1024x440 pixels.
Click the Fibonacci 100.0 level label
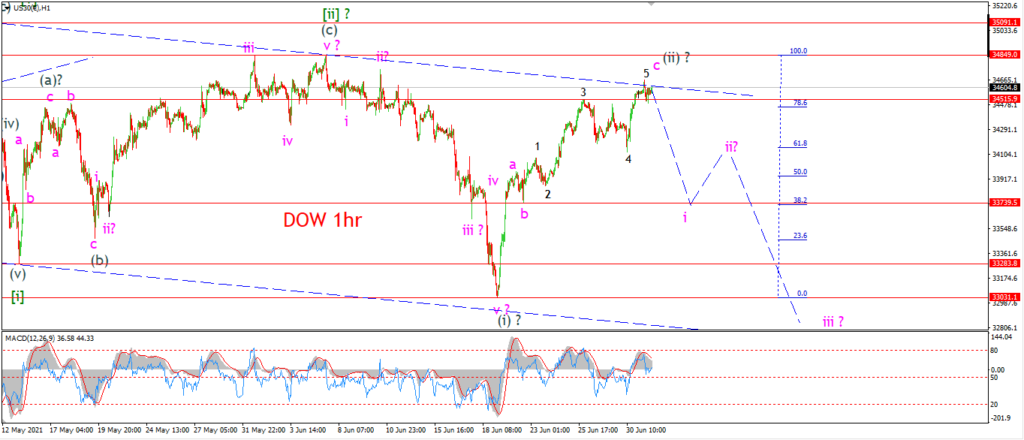(x=799, y=51)
